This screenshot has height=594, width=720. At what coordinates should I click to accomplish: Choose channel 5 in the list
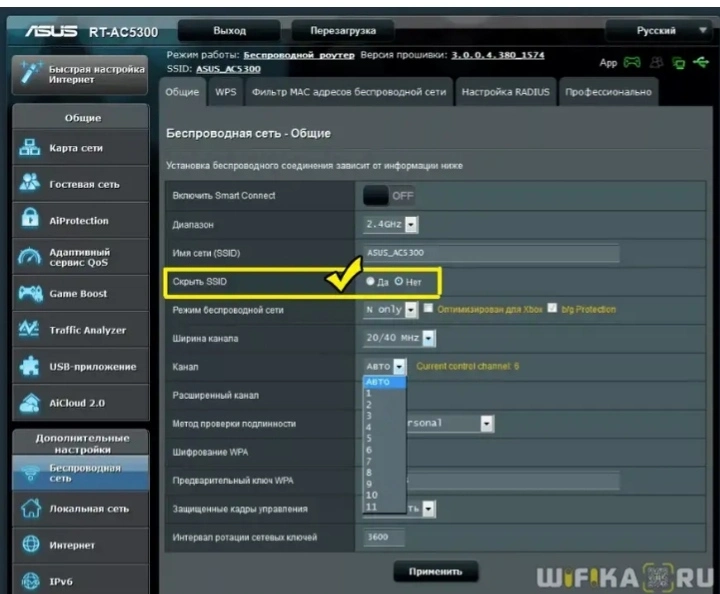point(384,438)
